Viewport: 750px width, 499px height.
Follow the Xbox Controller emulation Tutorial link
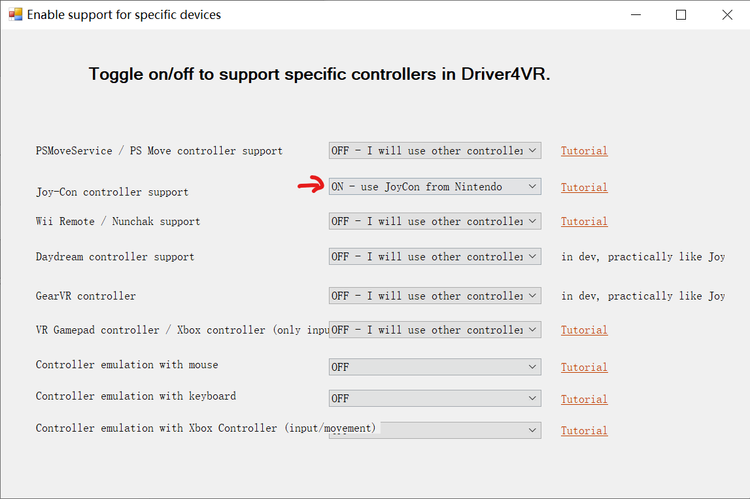coord(584,431)
